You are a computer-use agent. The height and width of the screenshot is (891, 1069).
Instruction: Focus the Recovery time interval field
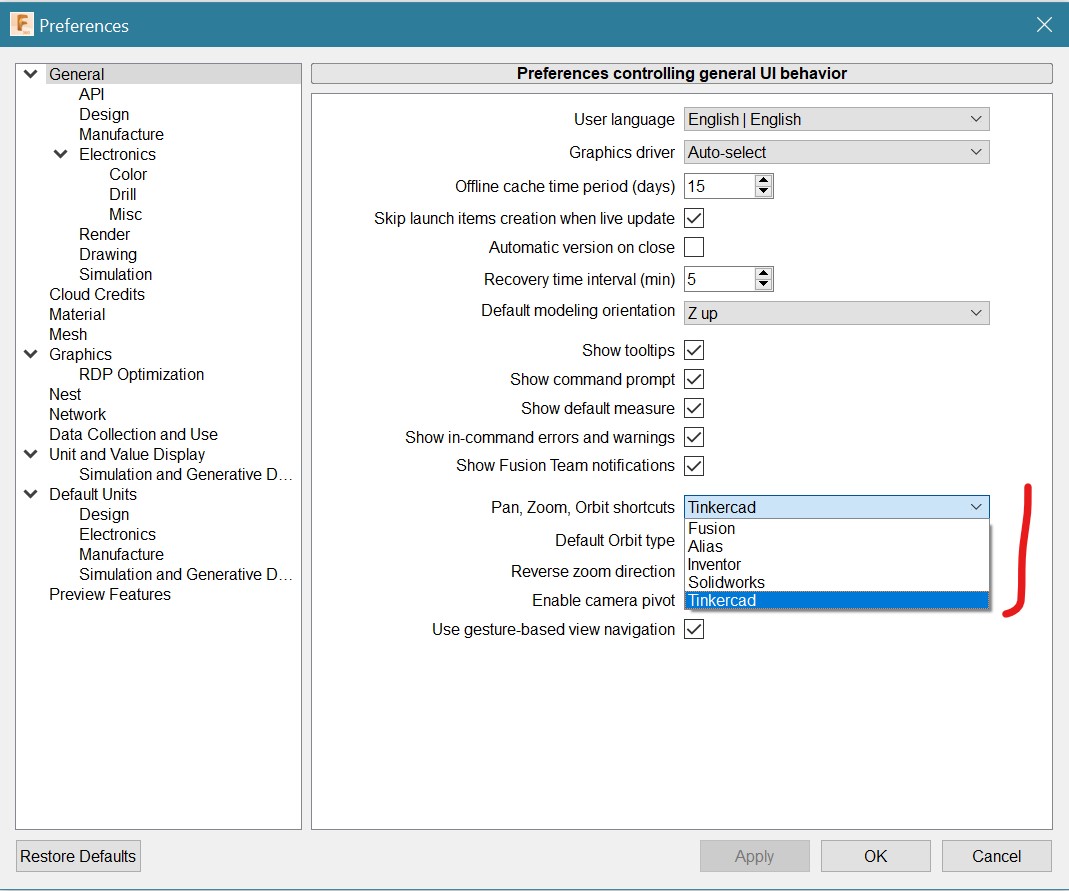720,279
